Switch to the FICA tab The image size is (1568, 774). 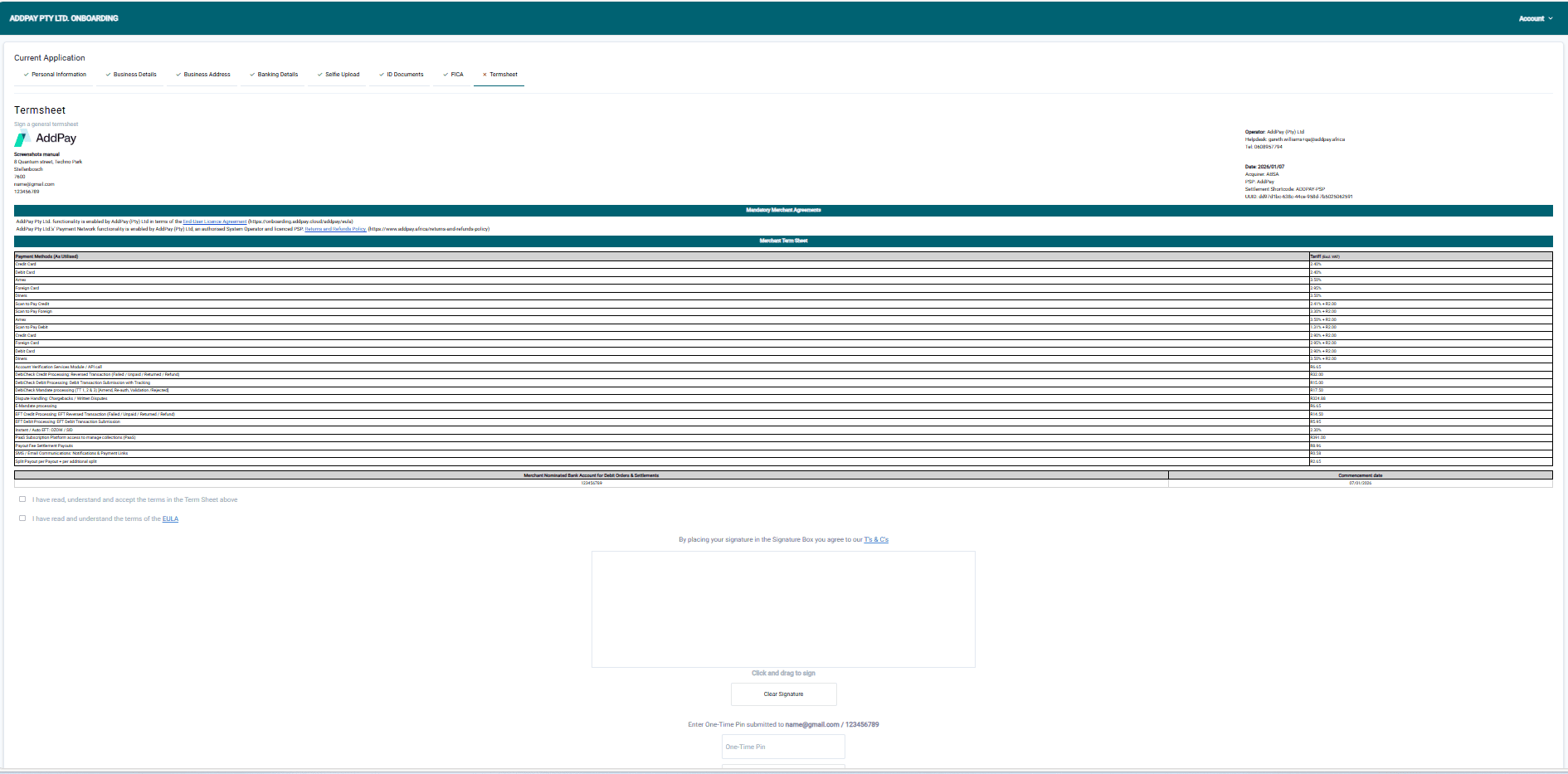click(453, 75)
